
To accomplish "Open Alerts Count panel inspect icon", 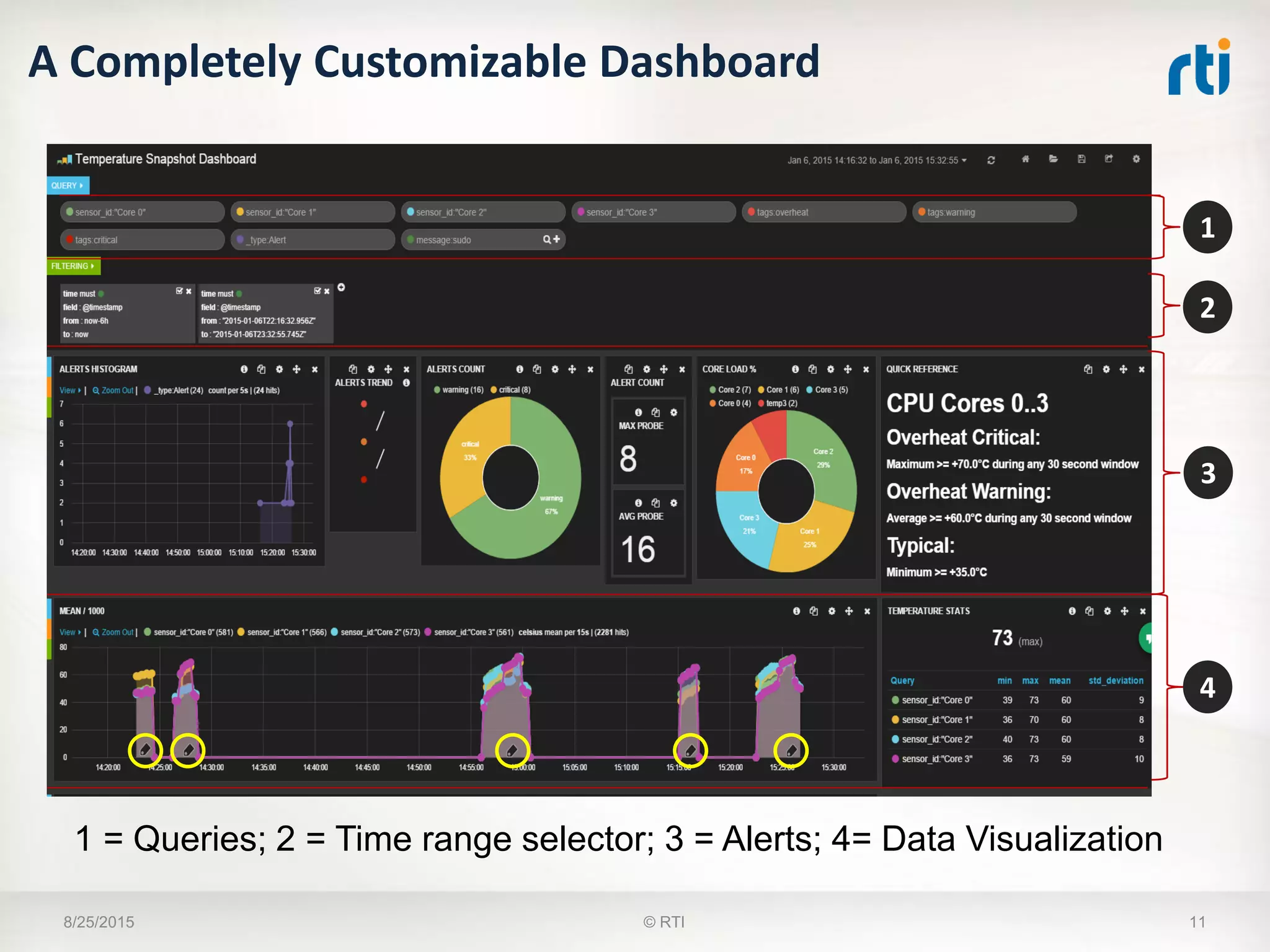I will [537, 369].
